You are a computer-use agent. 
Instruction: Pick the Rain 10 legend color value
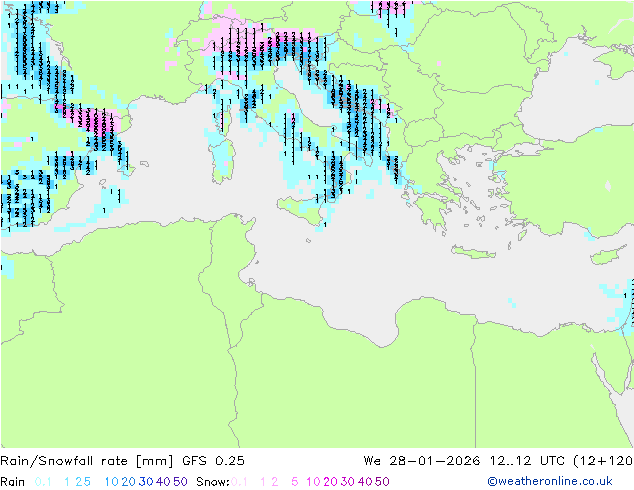[x=112, y=482]
